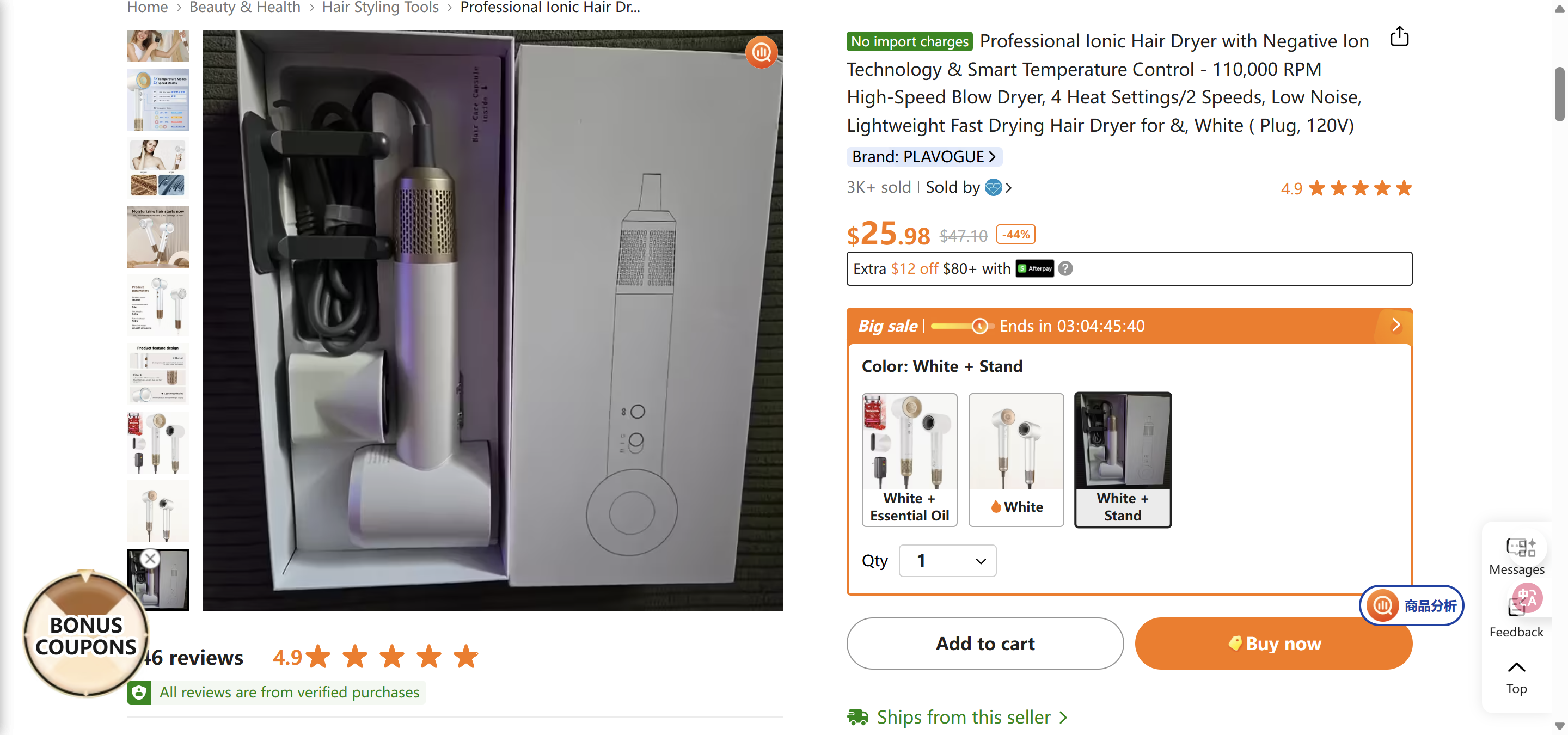Viewport: 1568px width, 735px height.
Task: Click the orange Buy now button
Action: (x=1273, y=643)
